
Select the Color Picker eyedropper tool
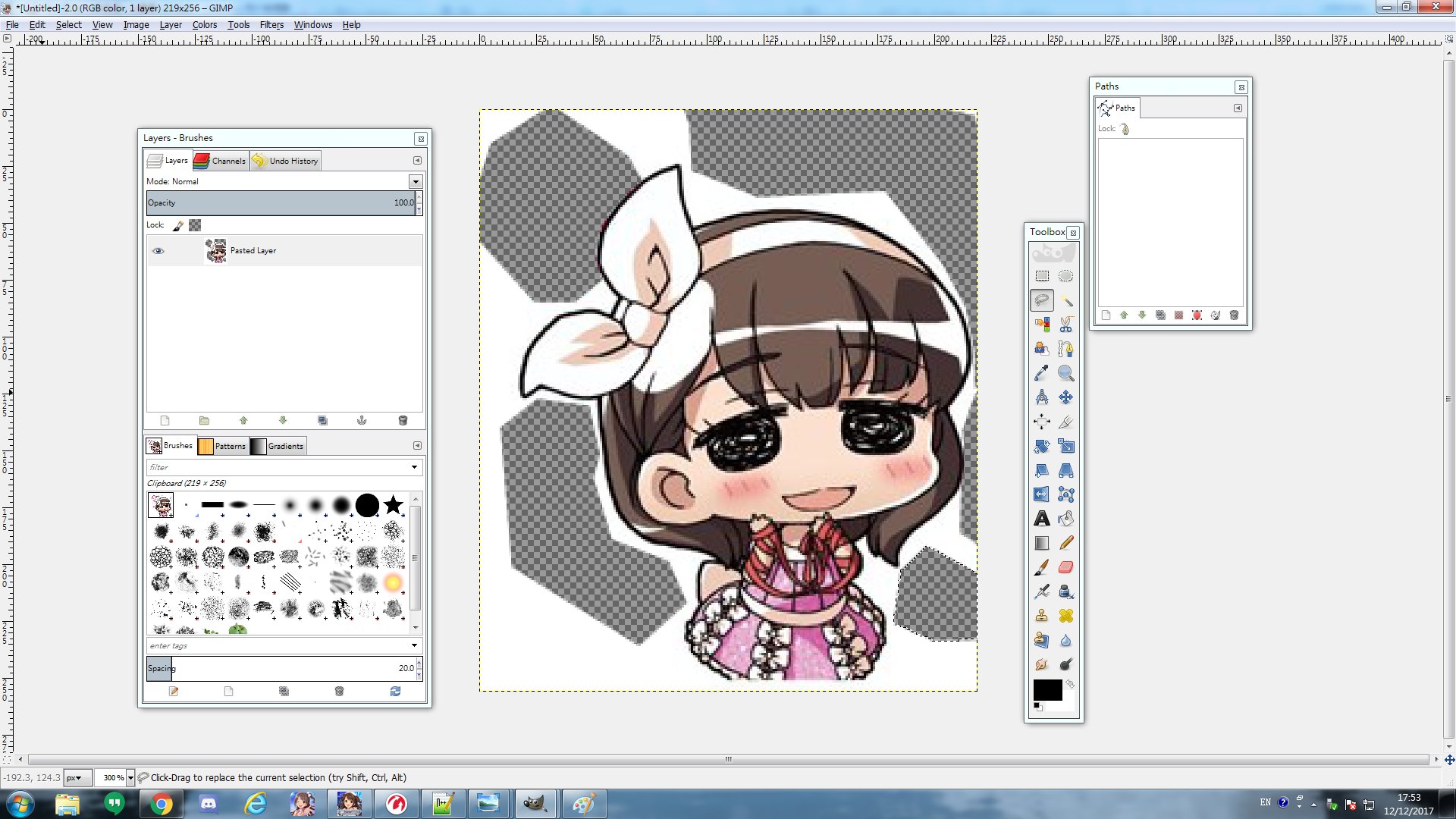[x=1042, y=373]
